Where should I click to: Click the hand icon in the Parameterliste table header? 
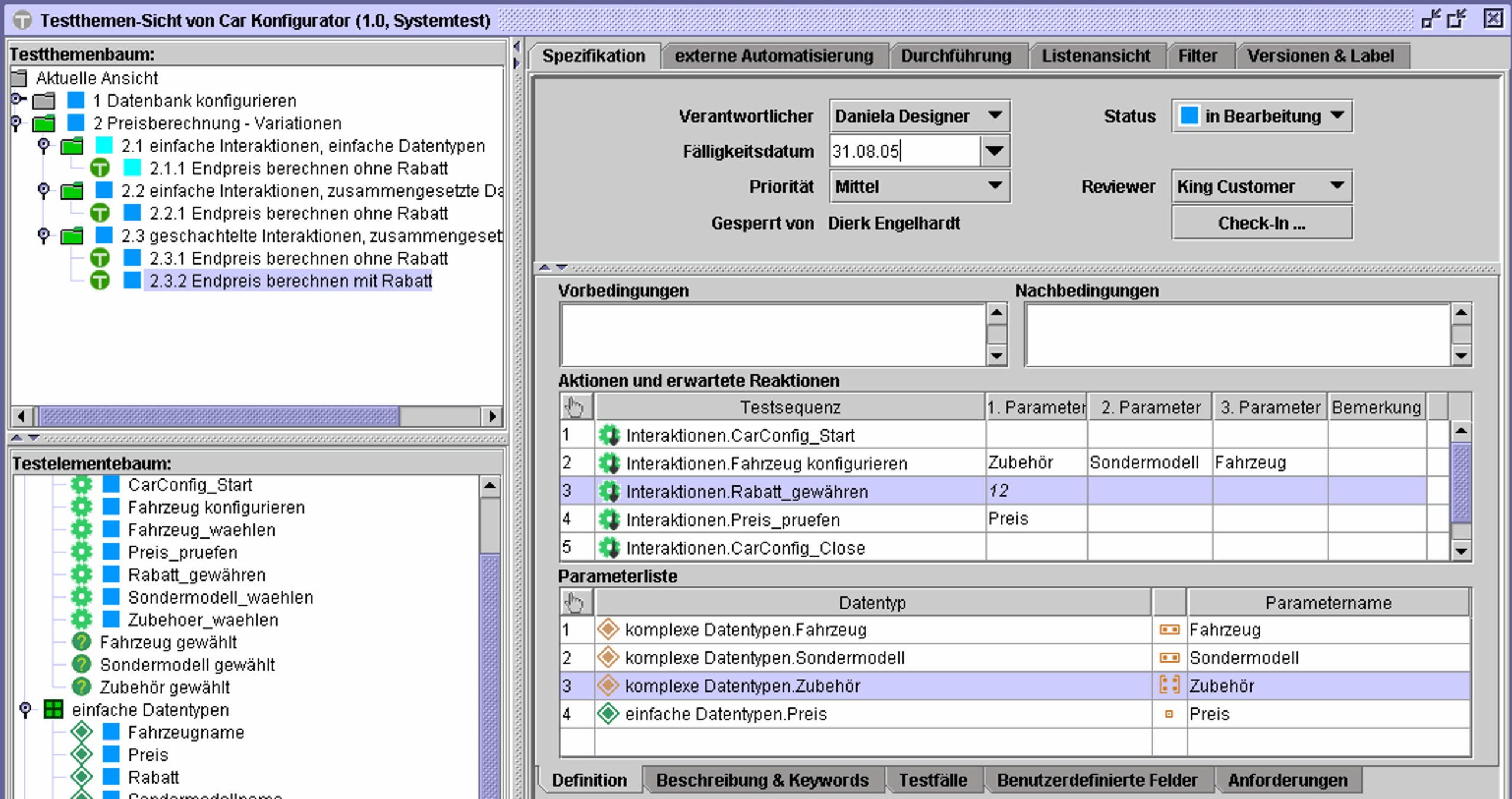(575, 602)
